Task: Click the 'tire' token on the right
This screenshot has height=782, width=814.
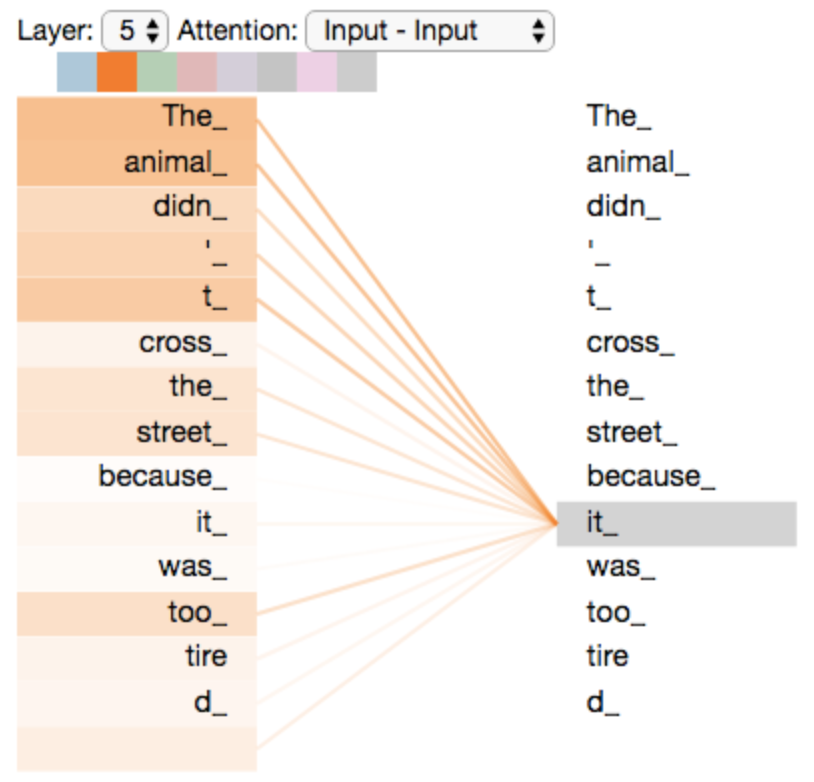Action: tap(607, 656)
